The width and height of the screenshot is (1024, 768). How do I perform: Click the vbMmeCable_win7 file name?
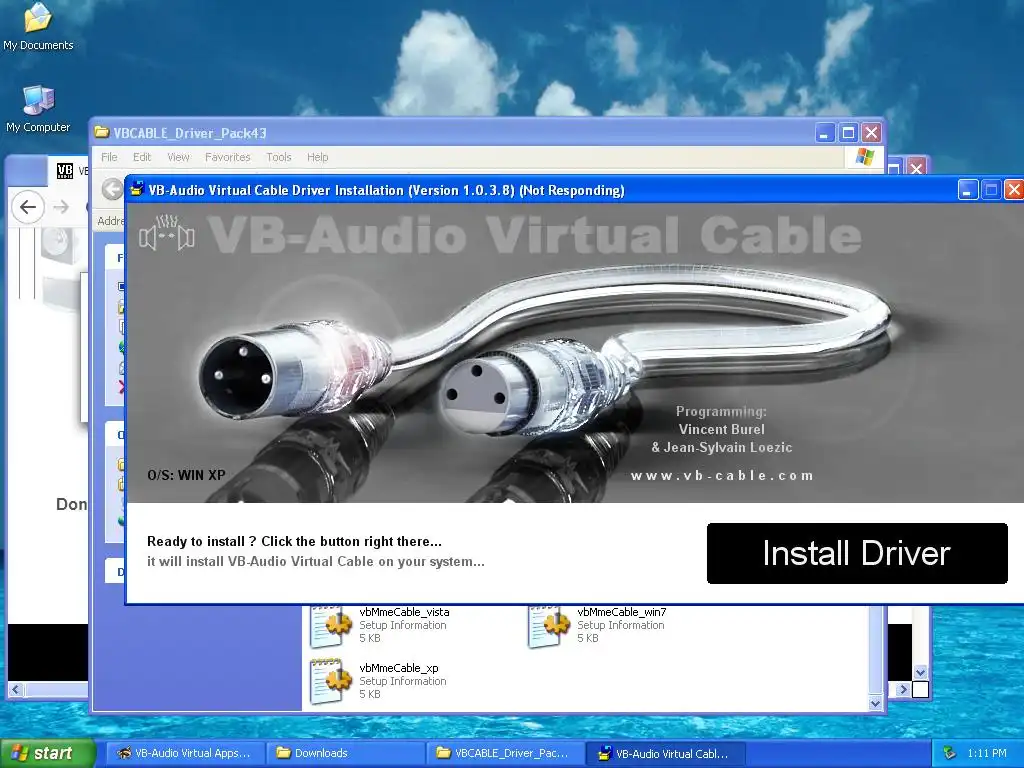[622, 612]
